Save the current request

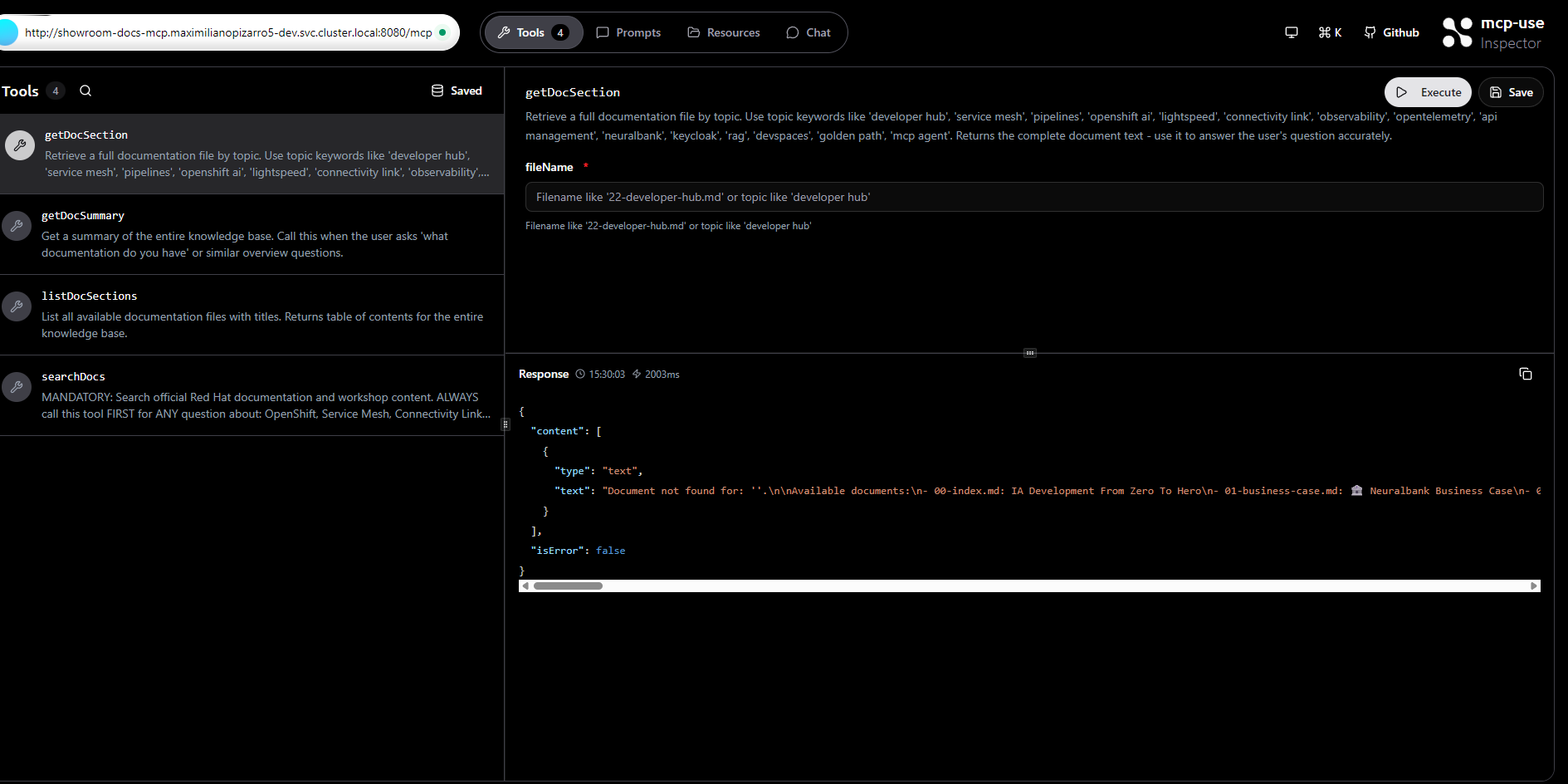1511,92
